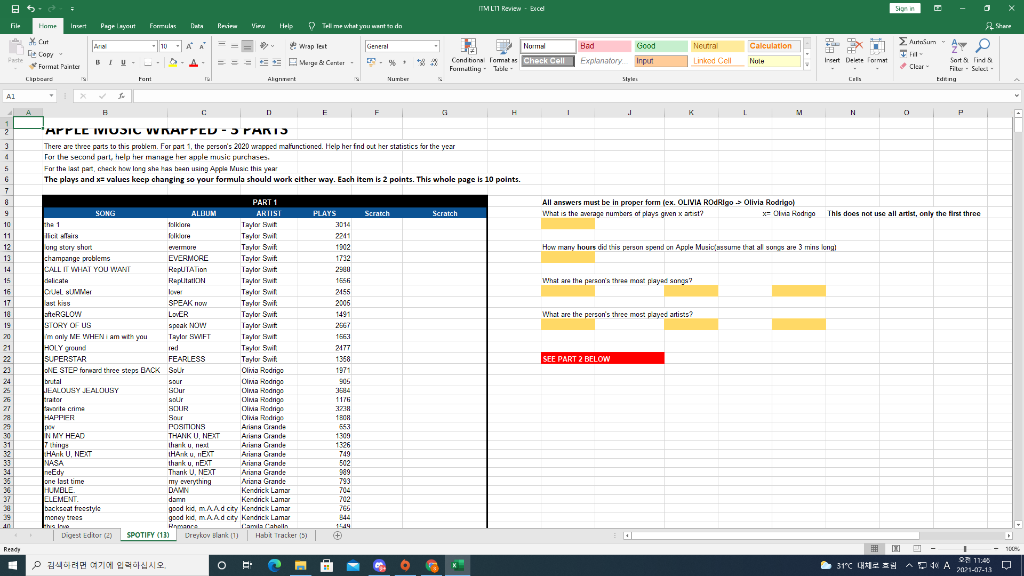Open the Insert ribbon tab
Image resolution: width=1024 pixels, height=576 pixels.
point(78,26)
